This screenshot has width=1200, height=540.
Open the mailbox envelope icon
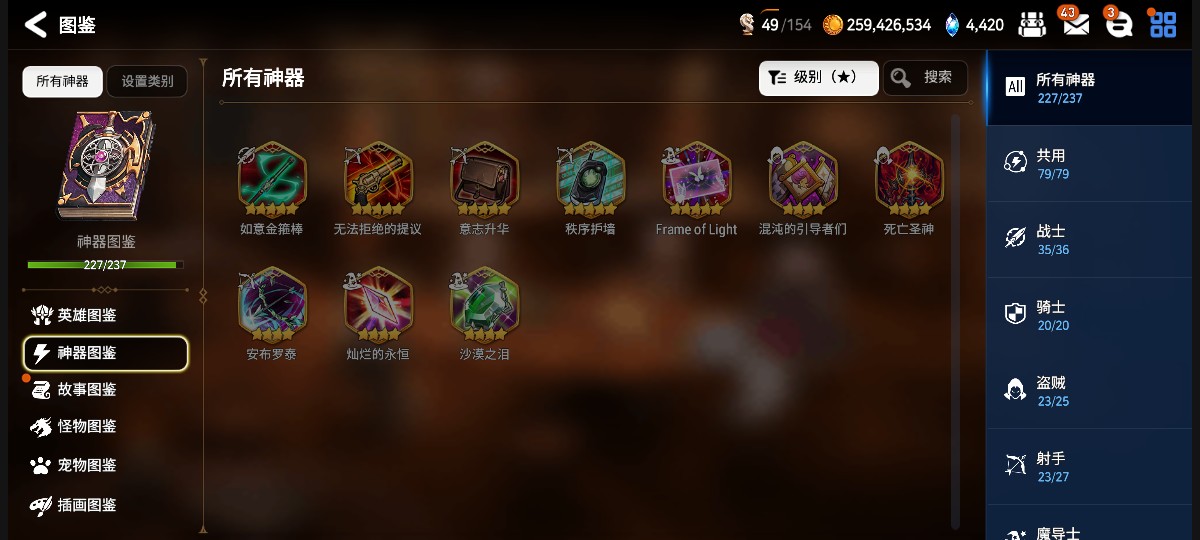click(x=1076, y=24)
